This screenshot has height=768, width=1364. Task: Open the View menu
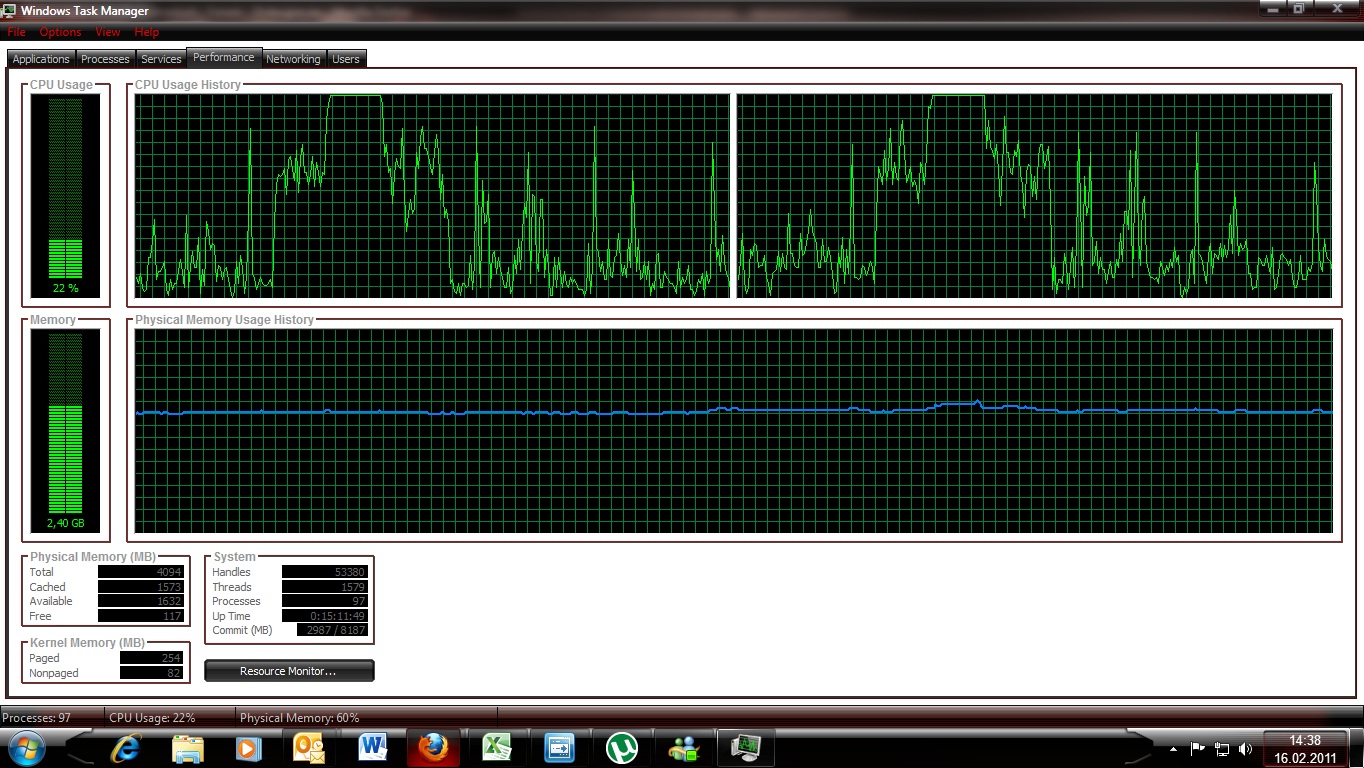(108, 32)
